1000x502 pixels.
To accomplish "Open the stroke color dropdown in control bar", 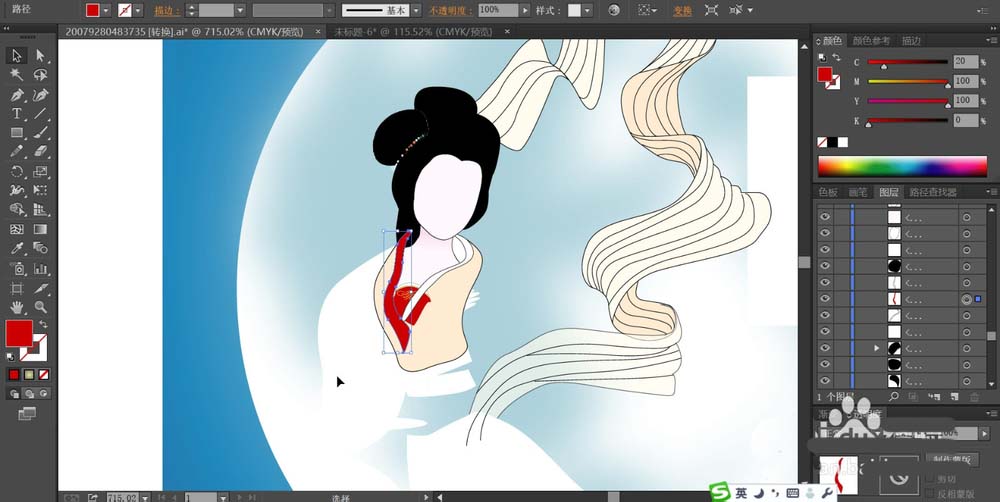I will coord(138,10).
